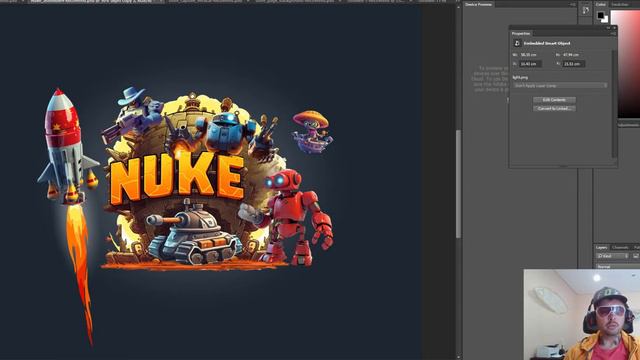Switch to the Layers panel tab
This screenshot has height=360, width=640.
[x=601, y=247]
